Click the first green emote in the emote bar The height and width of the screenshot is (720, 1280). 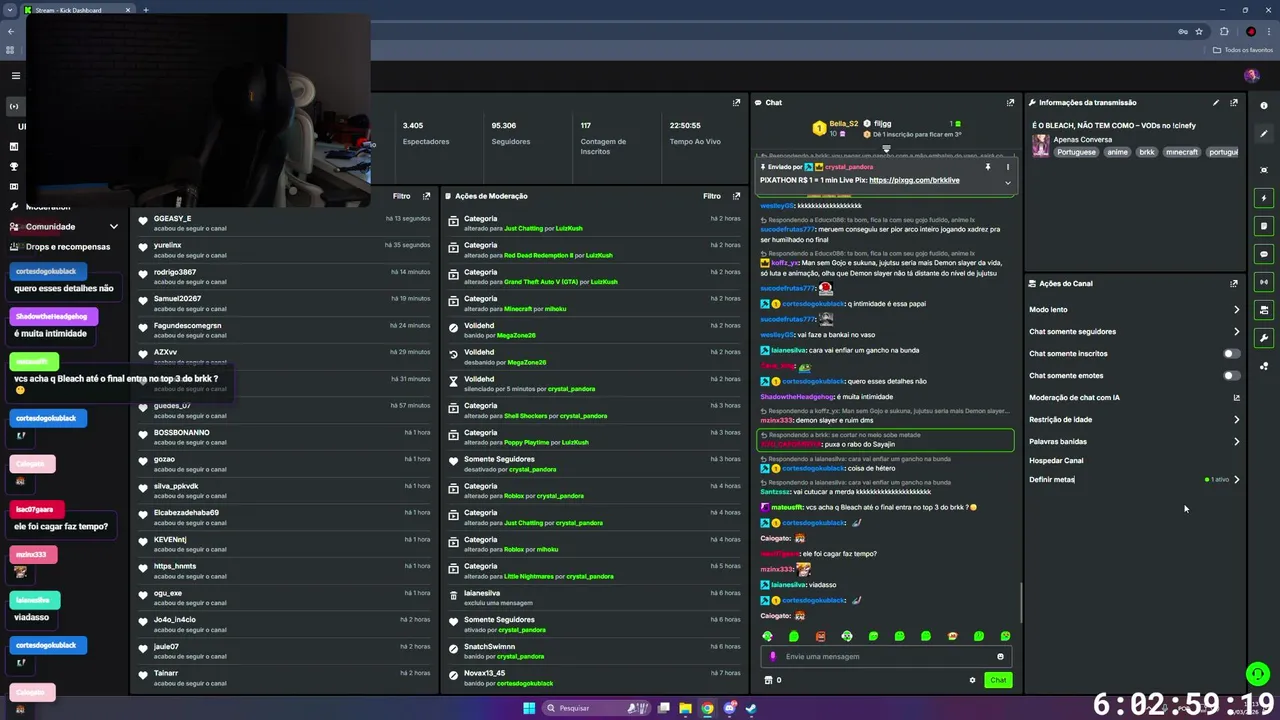pyautogui.click(x=768, y=636)
